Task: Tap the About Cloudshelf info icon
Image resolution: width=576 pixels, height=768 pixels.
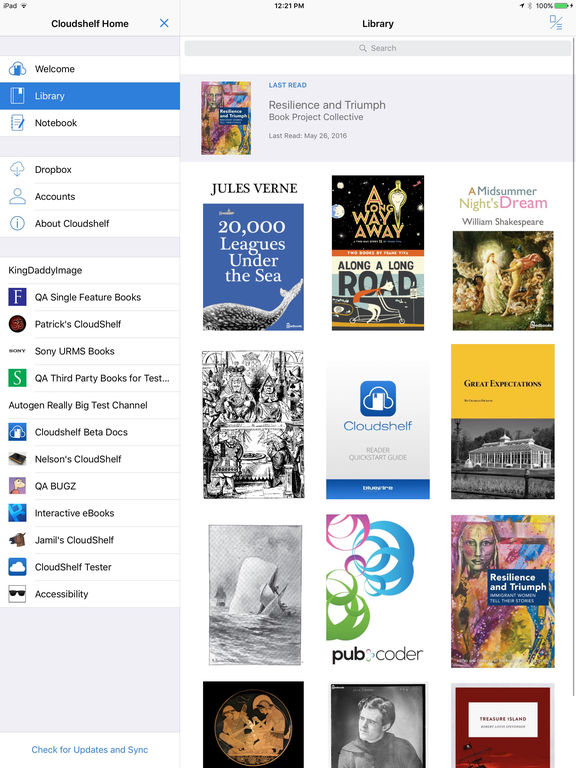Action: pyautogui.click(x=17, y=223)
